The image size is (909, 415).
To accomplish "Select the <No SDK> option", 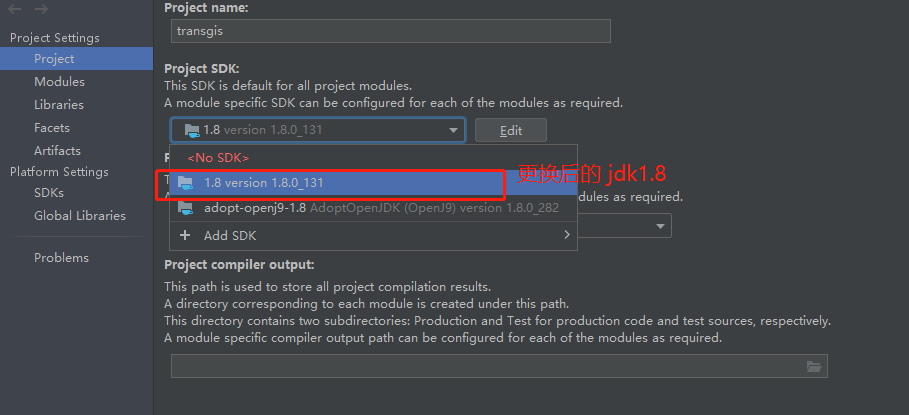I will 218,158.
